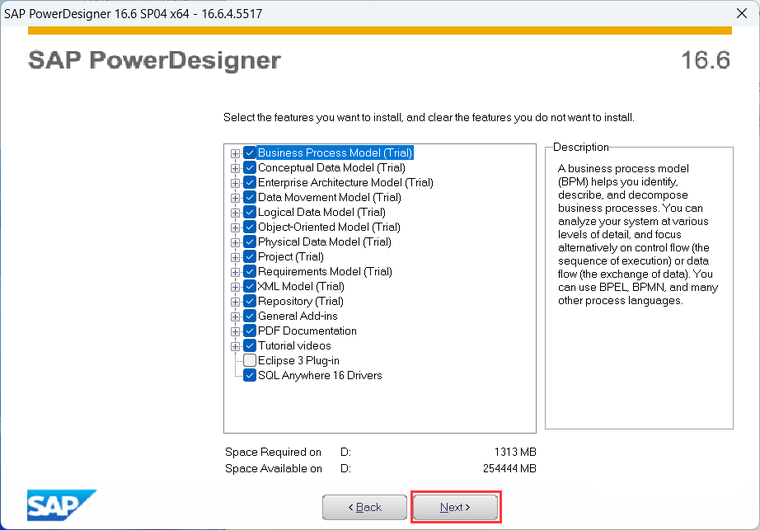
Task: Expand the Requirements Model tree node
Action: (235, 273)
